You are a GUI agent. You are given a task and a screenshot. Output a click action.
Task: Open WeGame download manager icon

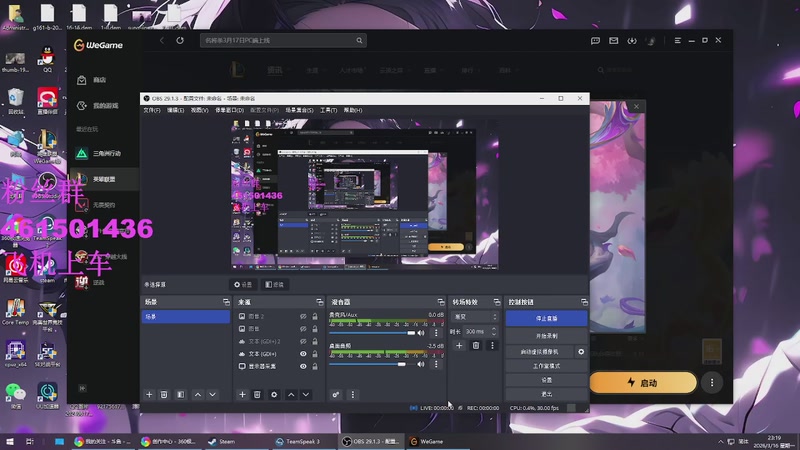click(632, 40)
